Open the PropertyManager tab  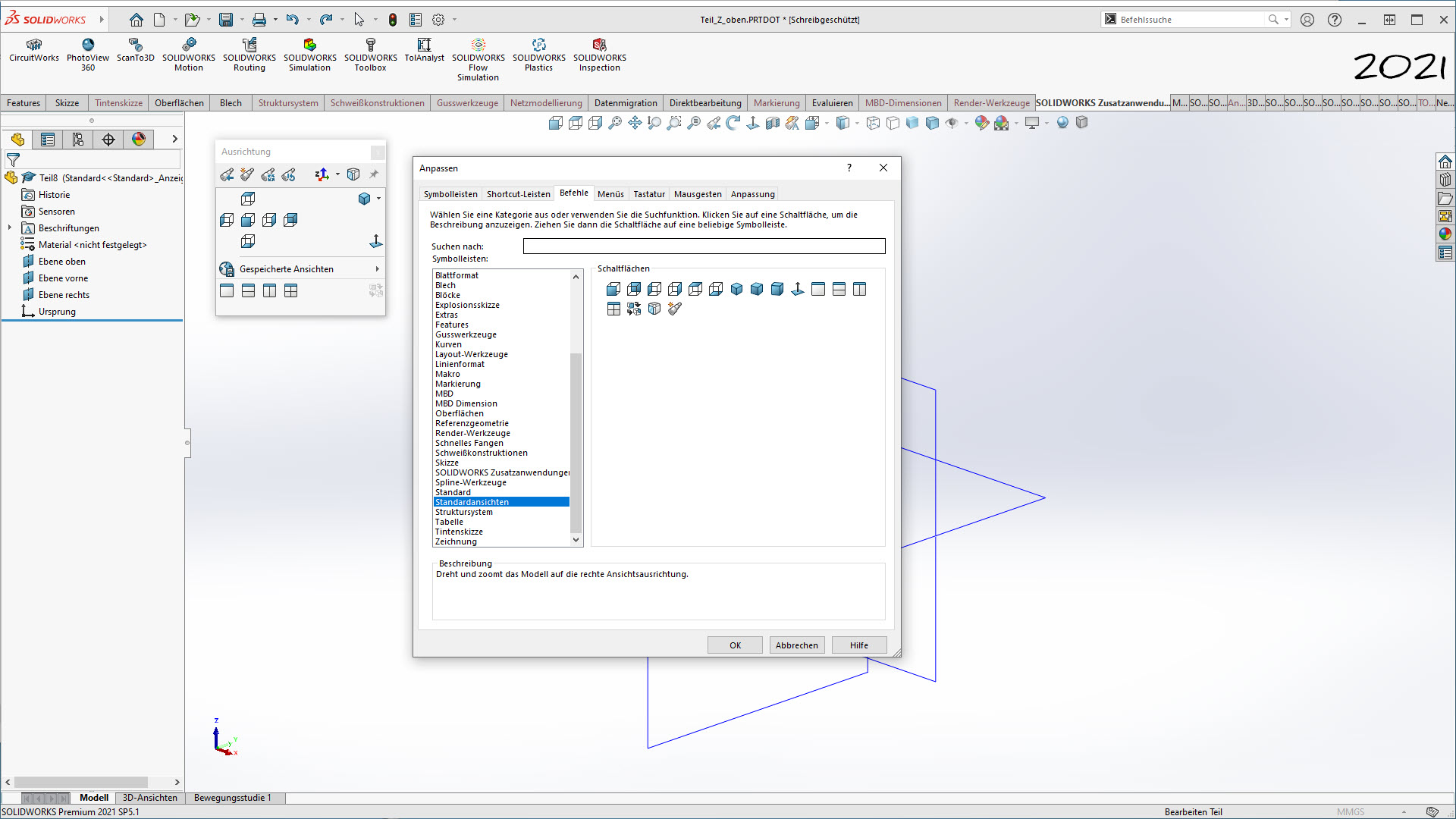tap(48, 140)
